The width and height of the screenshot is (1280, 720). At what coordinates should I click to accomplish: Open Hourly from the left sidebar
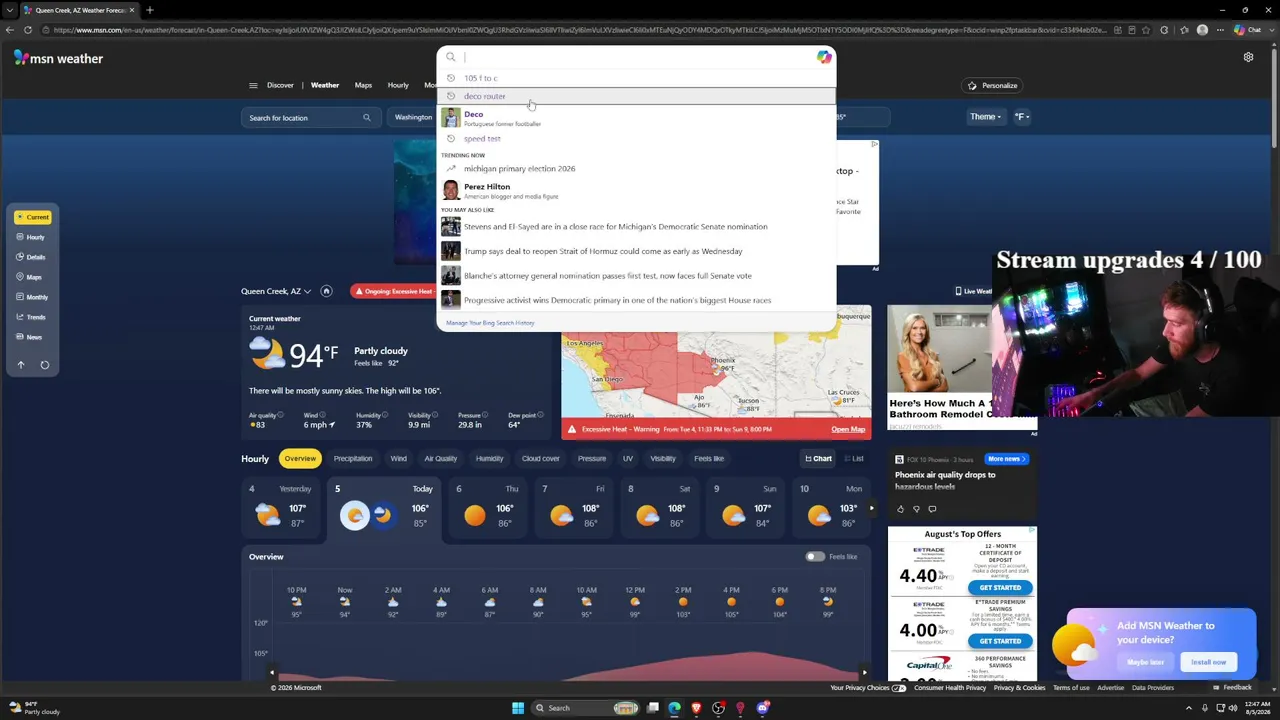(x=31, y=237)
